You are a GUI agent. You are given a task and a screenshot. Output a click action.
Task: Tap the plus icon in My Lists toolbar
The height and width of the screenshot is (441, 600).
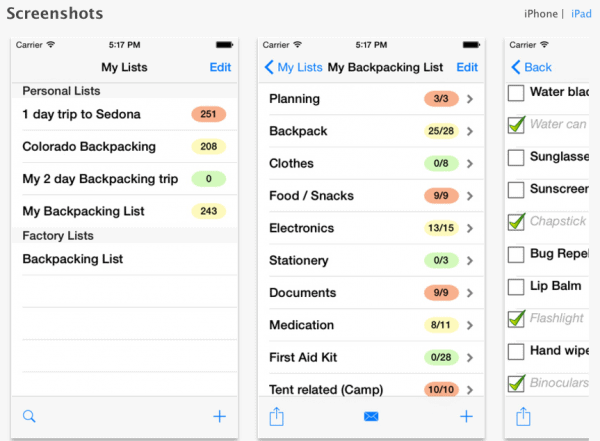220,416
